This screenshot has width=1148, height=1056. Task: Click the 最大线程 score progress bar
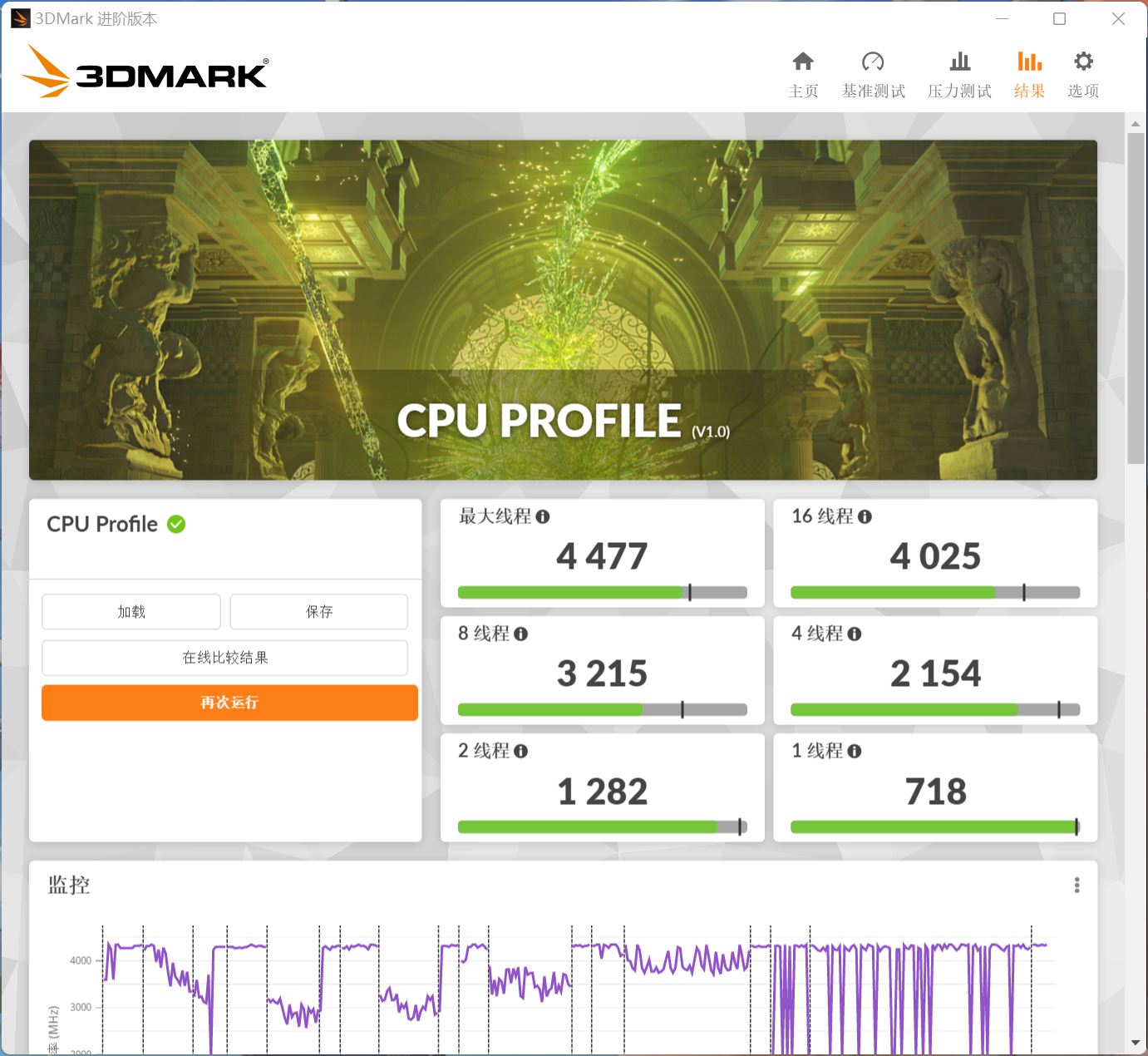(x=603, y=592)
